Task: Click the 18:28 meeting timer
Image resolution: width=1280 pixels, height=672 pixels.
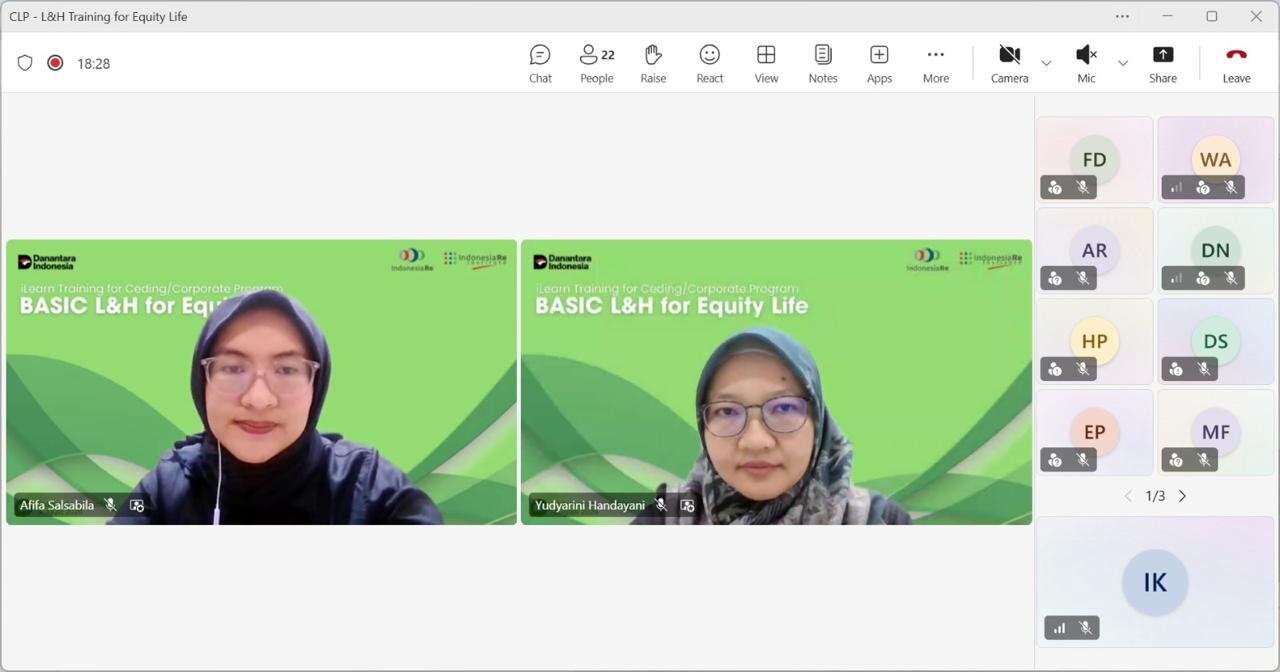Action: [x=93, y=63]
